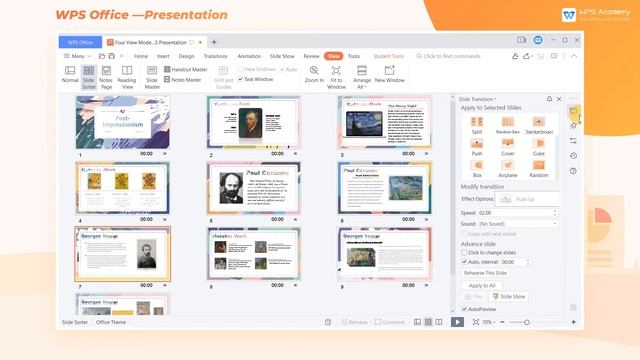Toggle the Task Window checkbox
The height and width of the screenshot is (360, 640).
pyautogui.click(x=240, y=79)
